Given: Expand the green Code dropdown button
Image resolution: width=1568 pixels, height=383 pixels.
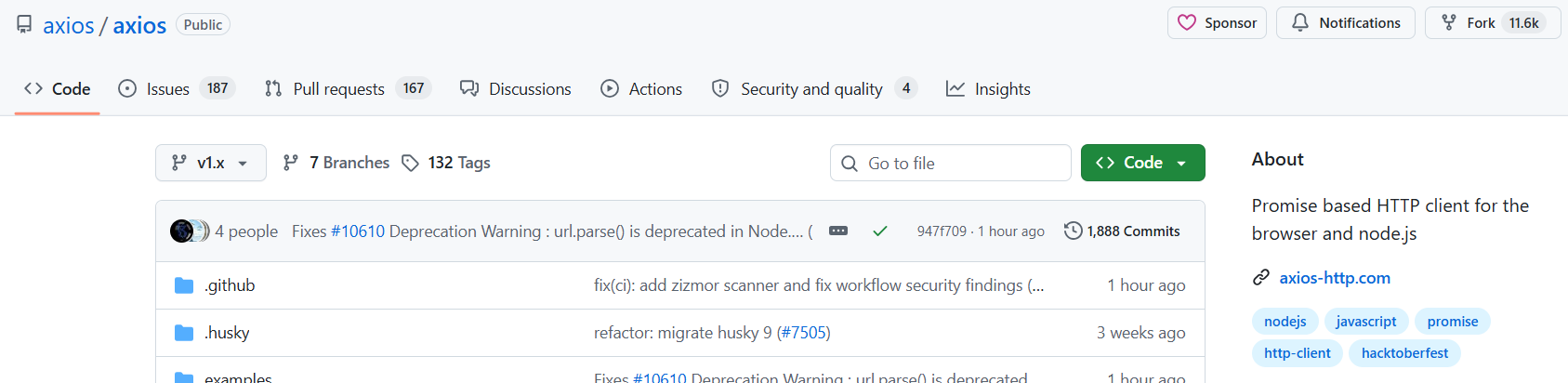Looking at the screenshot, I should [1142, 163].
